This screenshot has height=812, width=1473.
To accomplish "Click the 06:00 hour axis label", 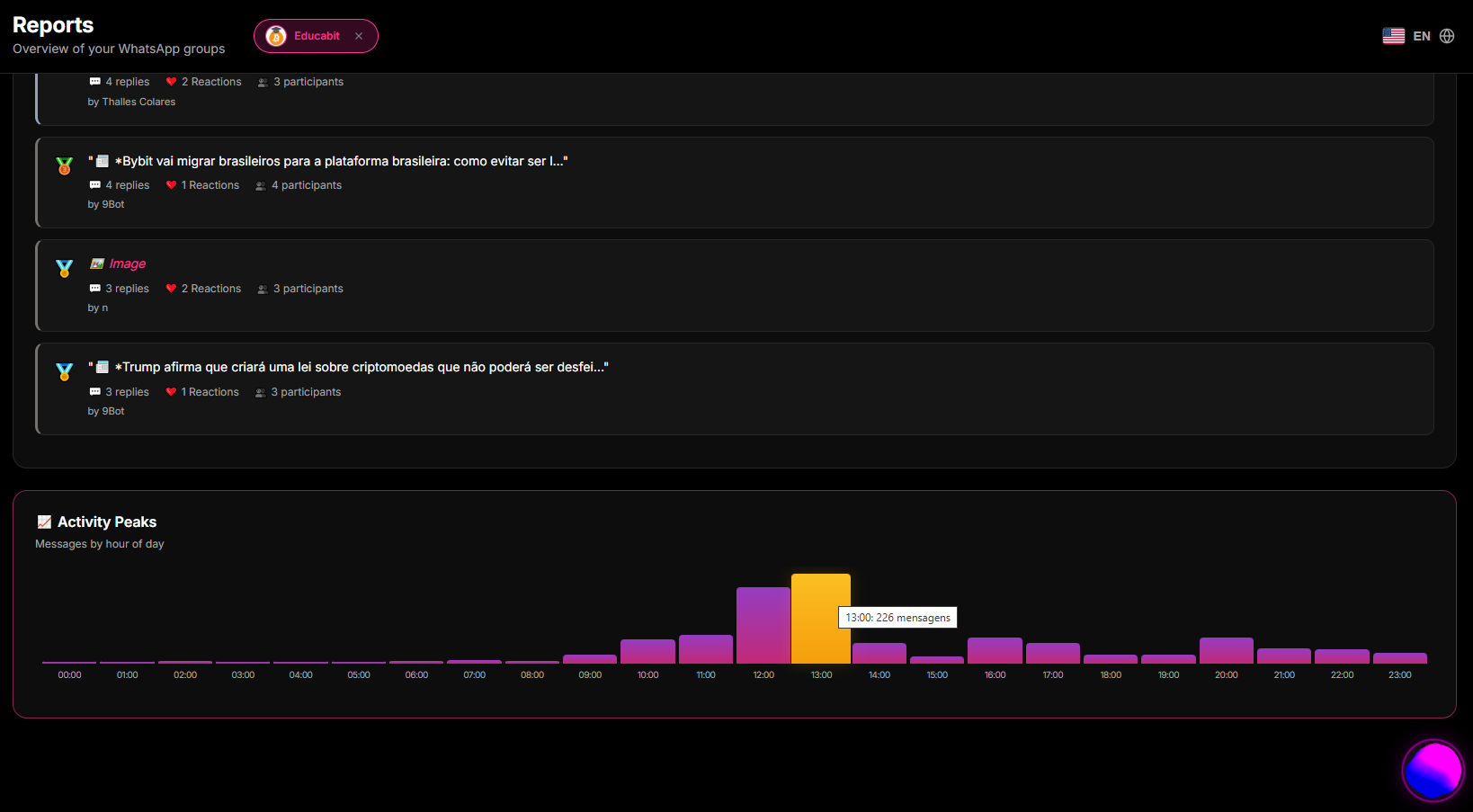I will [416, 675].
